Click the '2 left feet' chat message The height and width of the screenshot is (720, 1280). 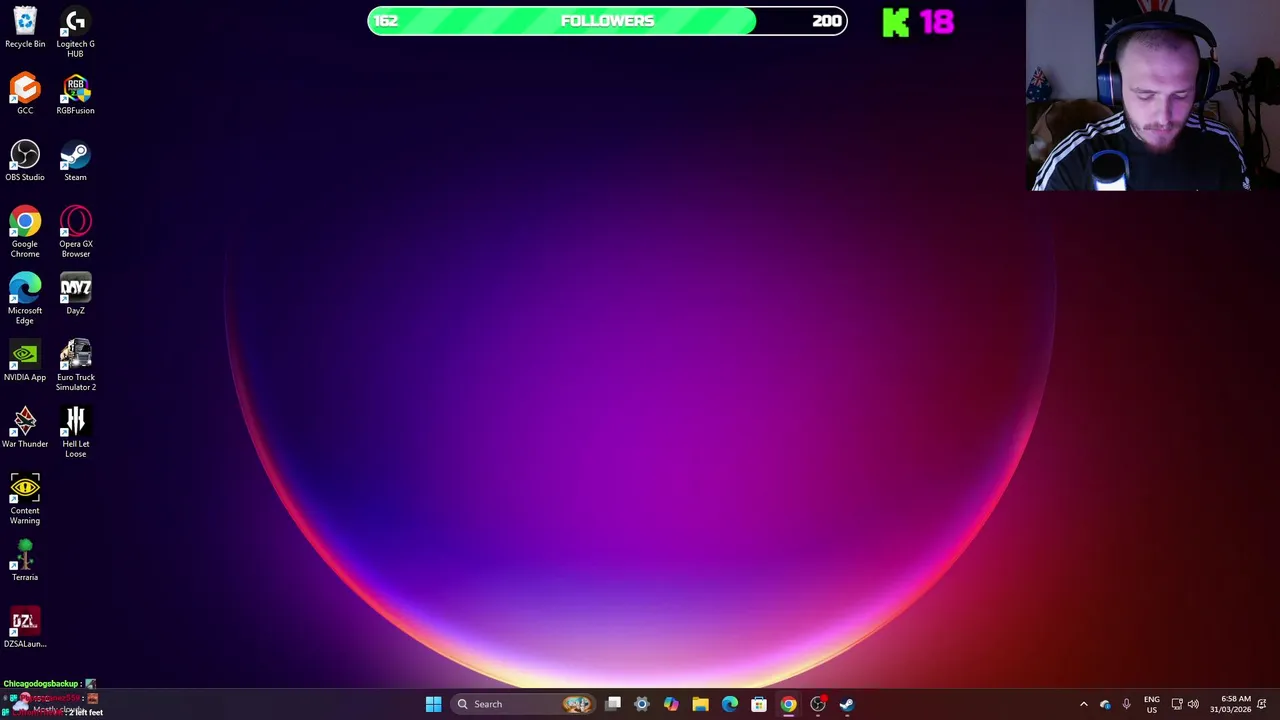(86, 712)
